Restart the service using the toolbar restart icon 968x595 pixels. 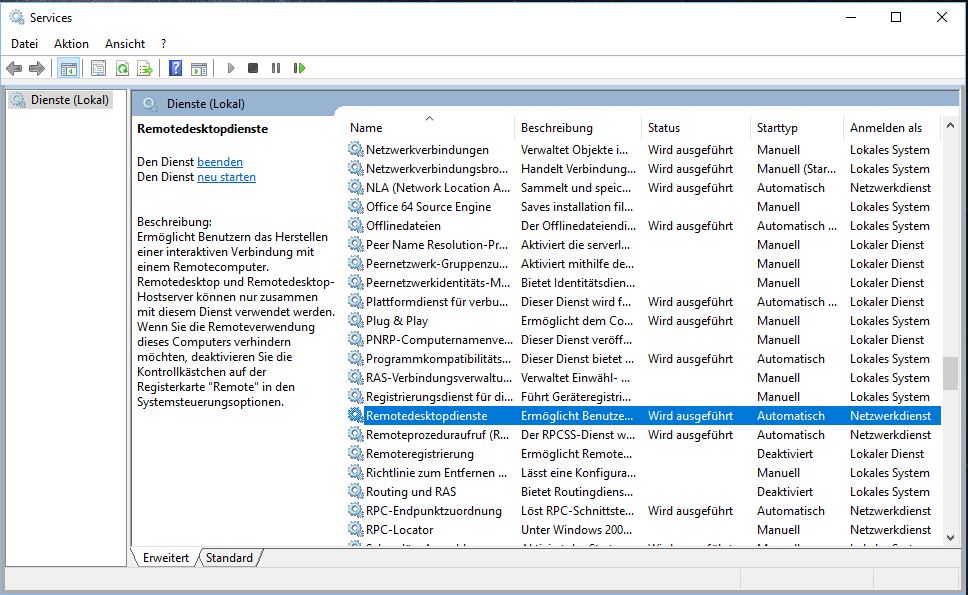point(299,68)
